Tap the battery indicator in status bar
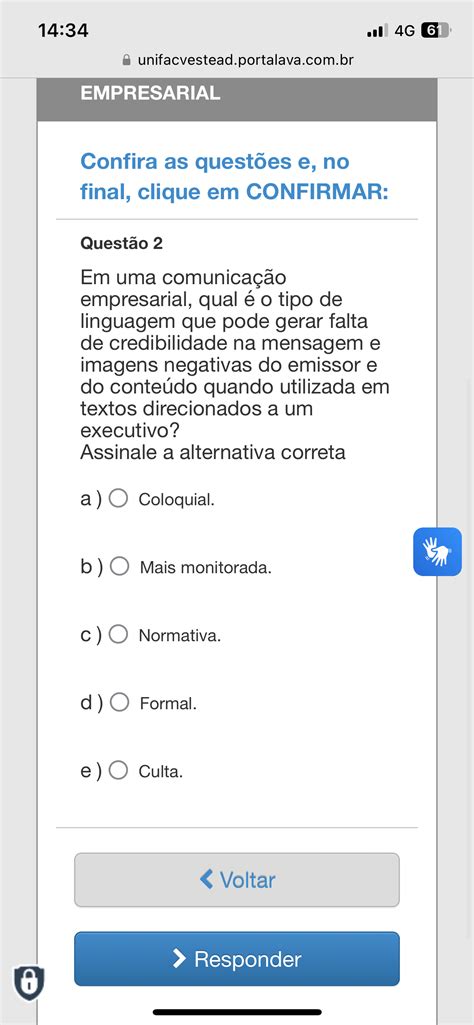 point(436,30)
